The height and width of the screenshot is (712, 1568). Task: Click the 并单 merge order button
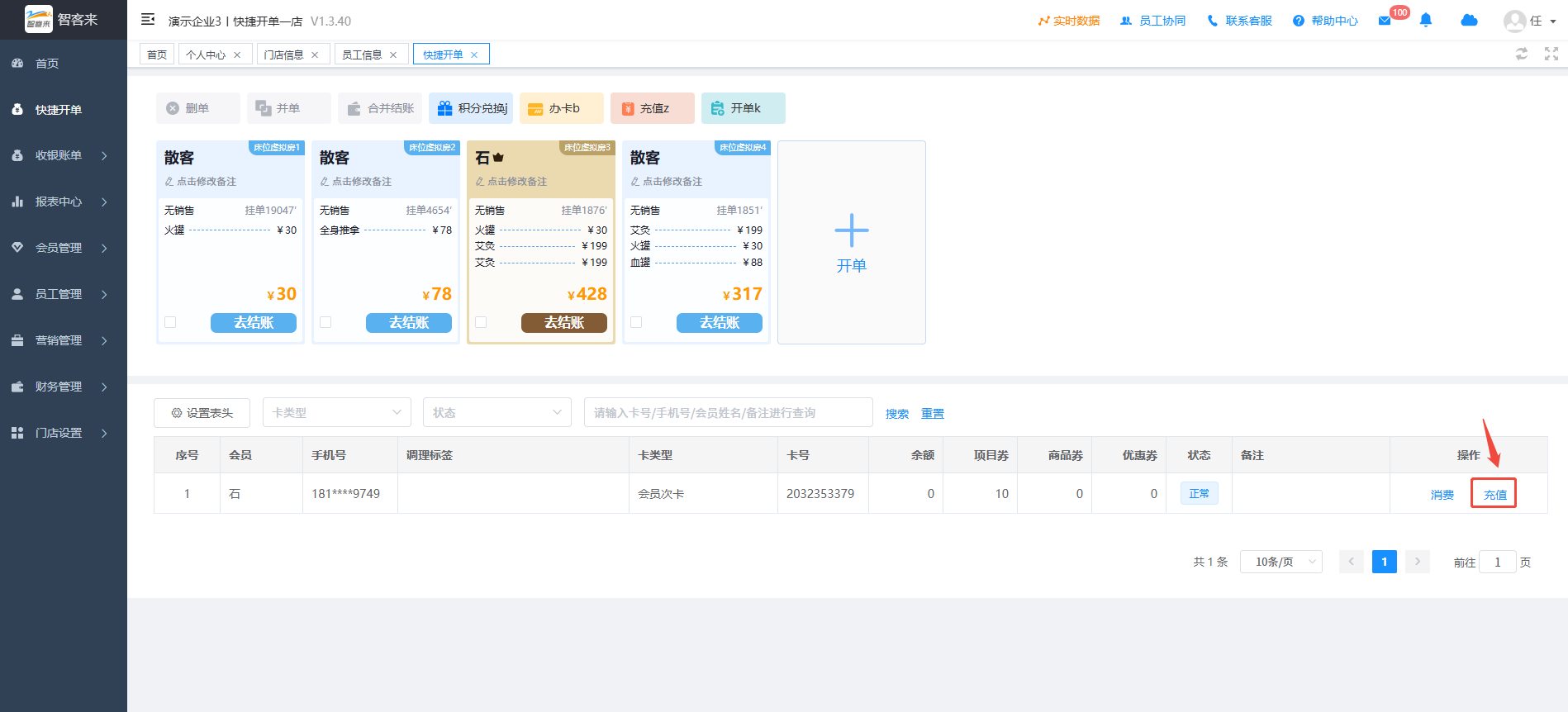[x=288, y=108]
